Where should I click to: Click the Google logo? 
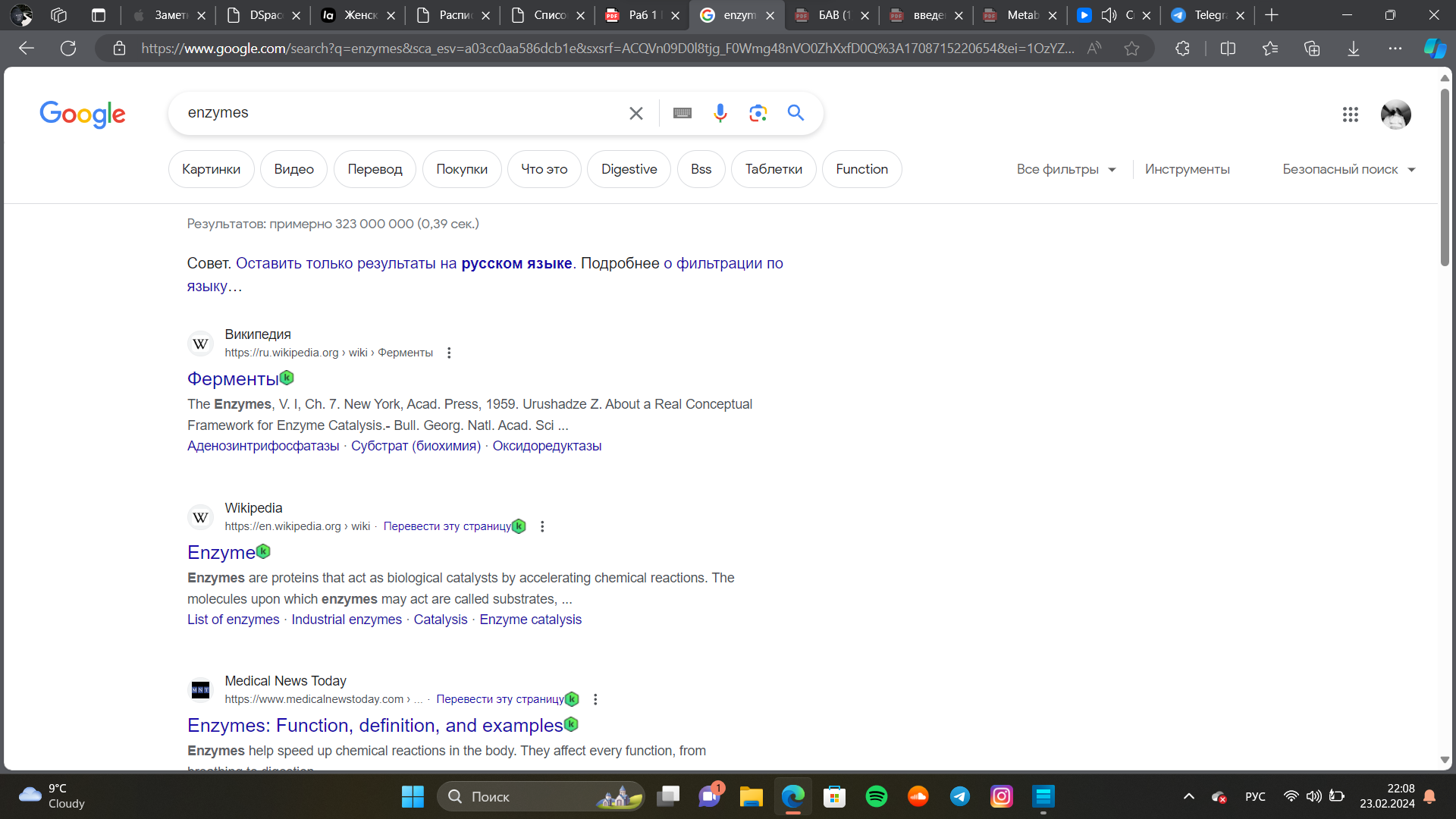tap(83, 114)
